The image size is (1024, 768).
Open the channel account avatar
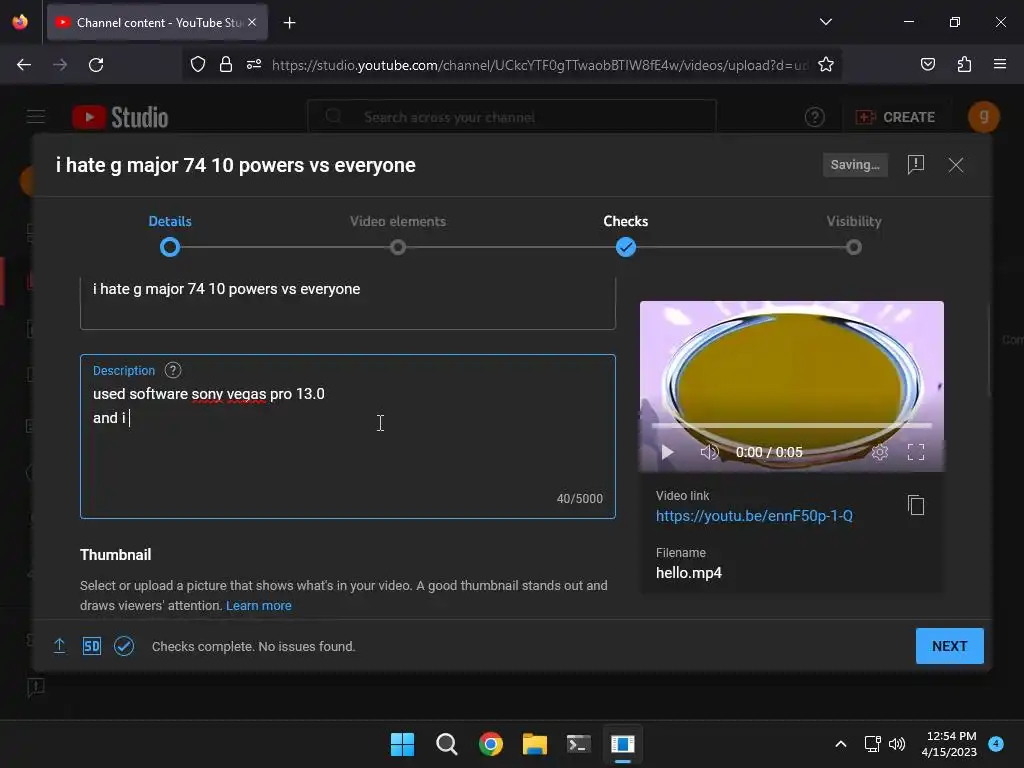pyautogui.click(x=984, y=117)
